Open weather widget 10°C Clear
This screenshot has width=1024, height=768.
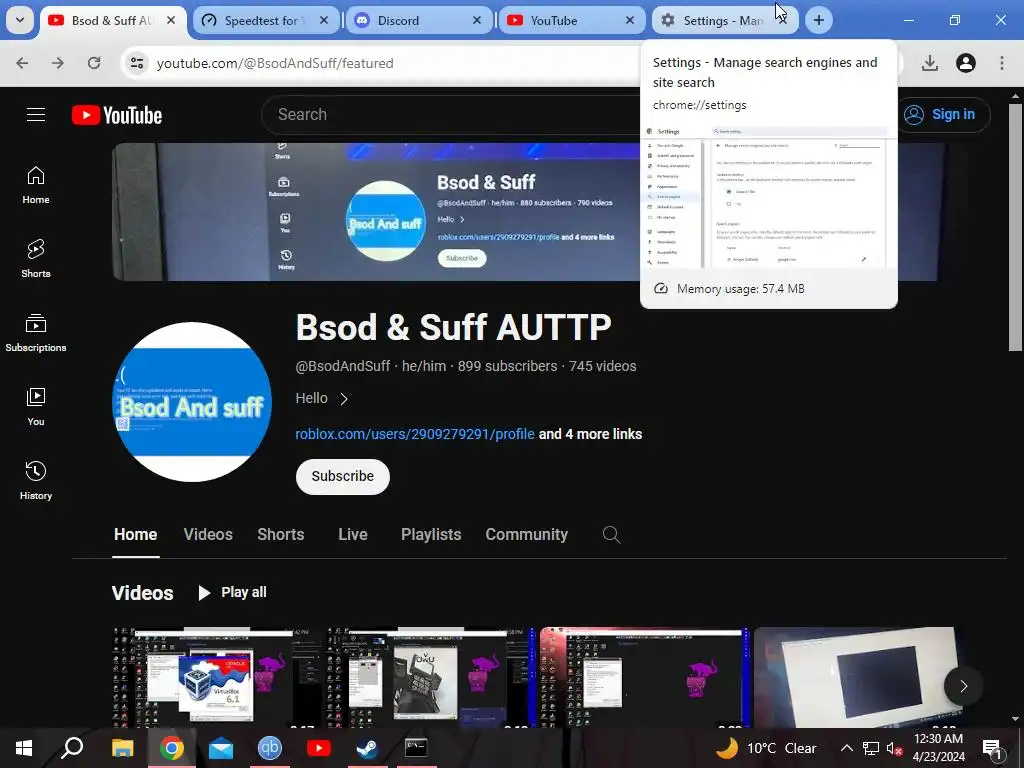(x=766, y=748)
